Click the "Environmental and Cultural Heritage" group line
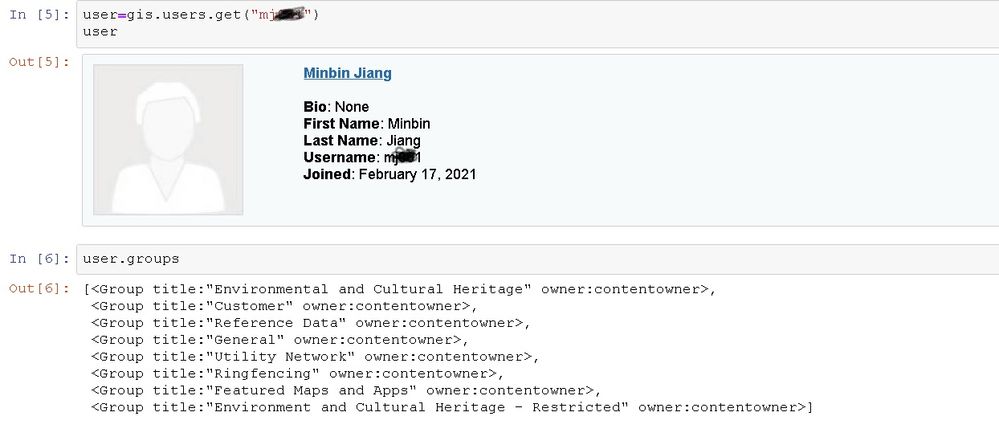 404,289
